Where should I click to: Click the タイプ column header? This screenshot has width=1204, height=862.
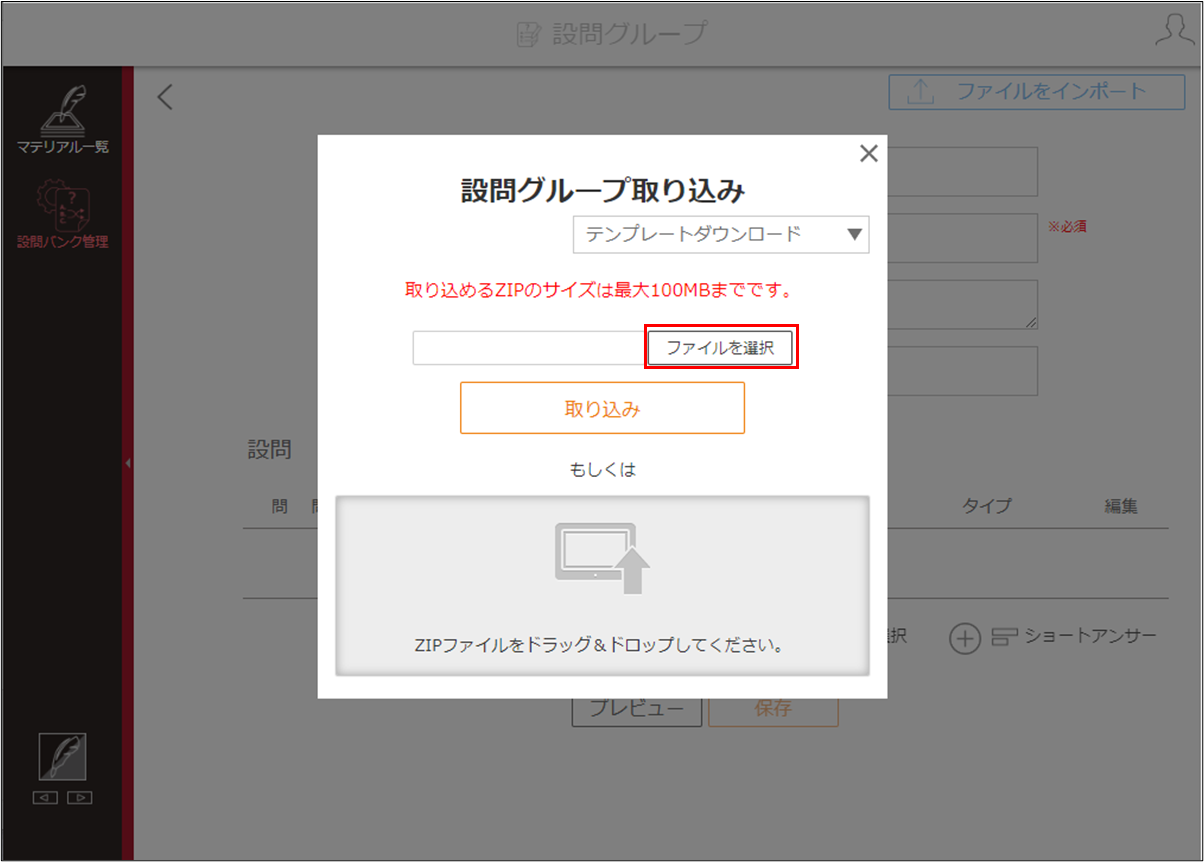[986, 506]
